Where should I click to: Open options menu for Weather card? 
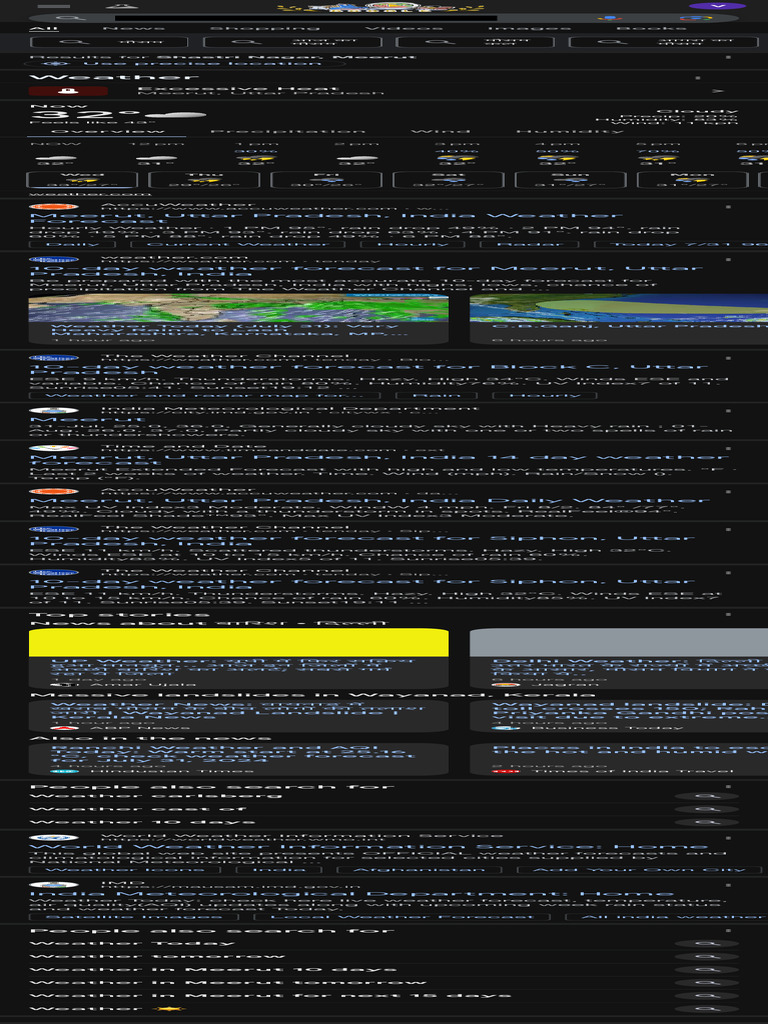click(x=697, y=78)
